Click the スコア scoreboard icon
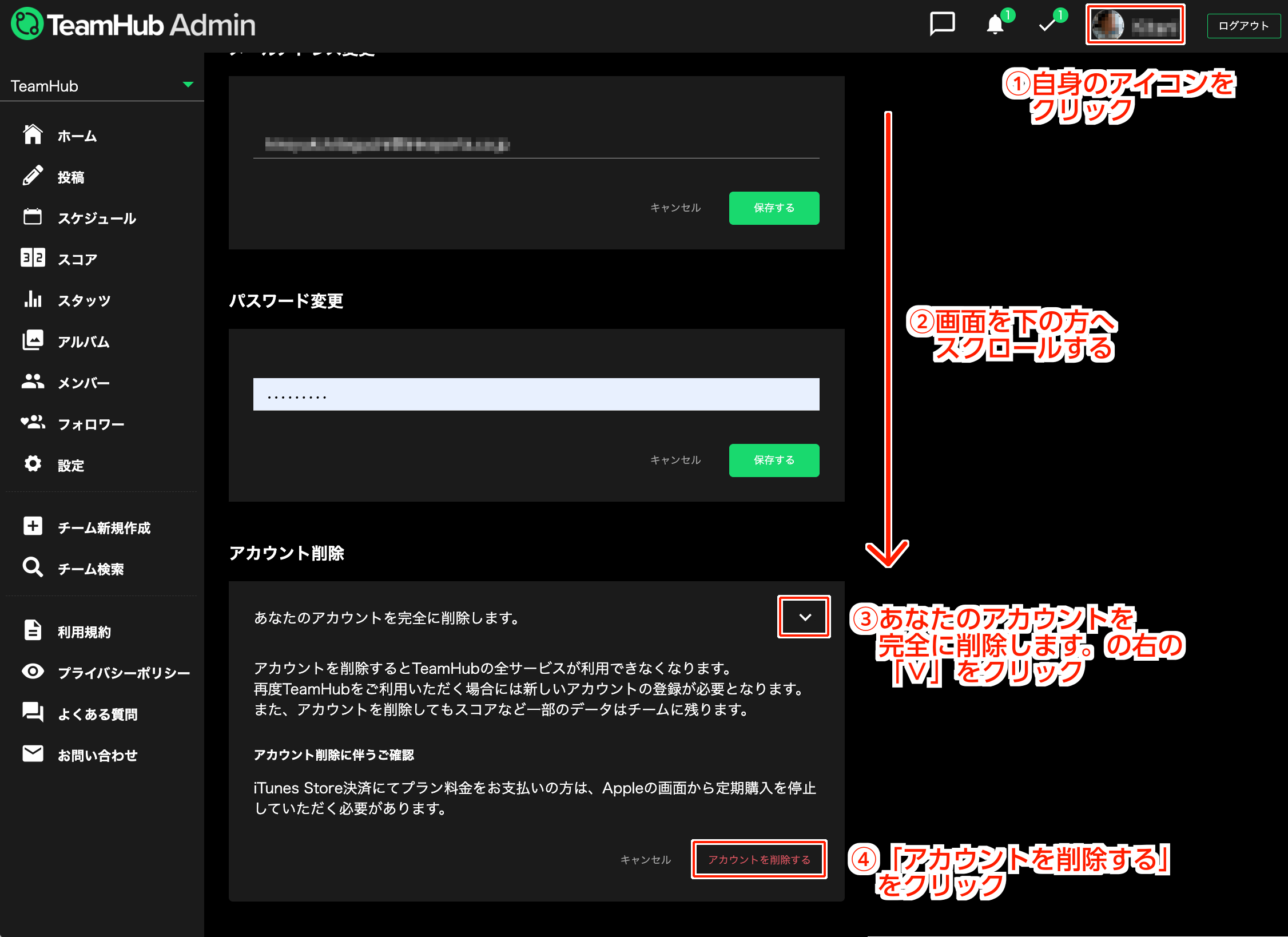The image size is (1288, 937). (x=33, y=259)
